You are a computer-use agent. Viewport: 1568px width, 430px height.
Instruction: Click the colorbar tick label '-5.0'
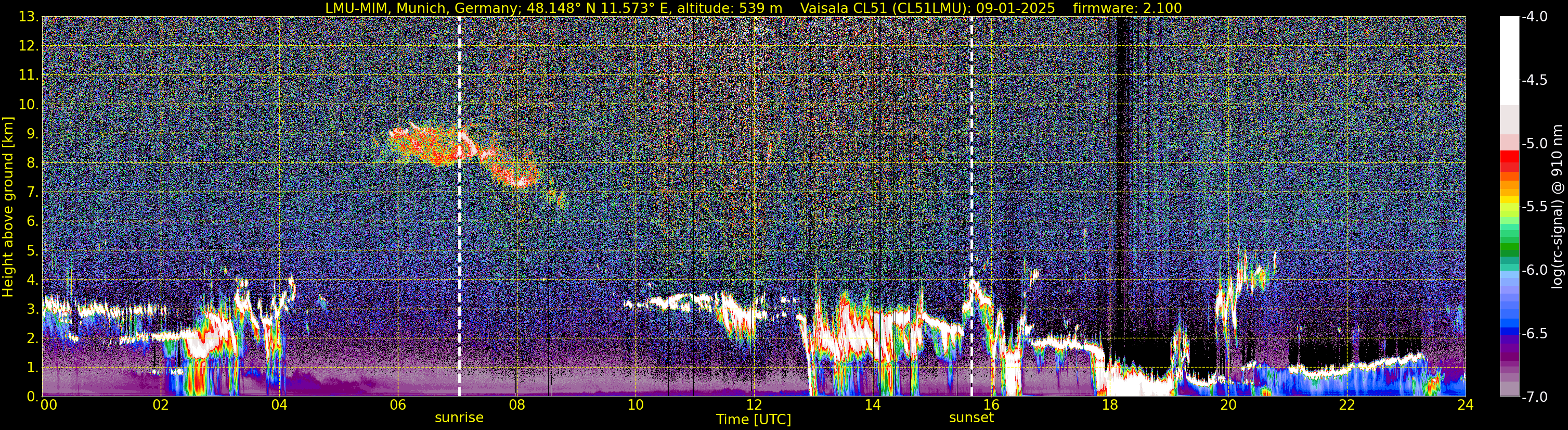[1534, 144]
